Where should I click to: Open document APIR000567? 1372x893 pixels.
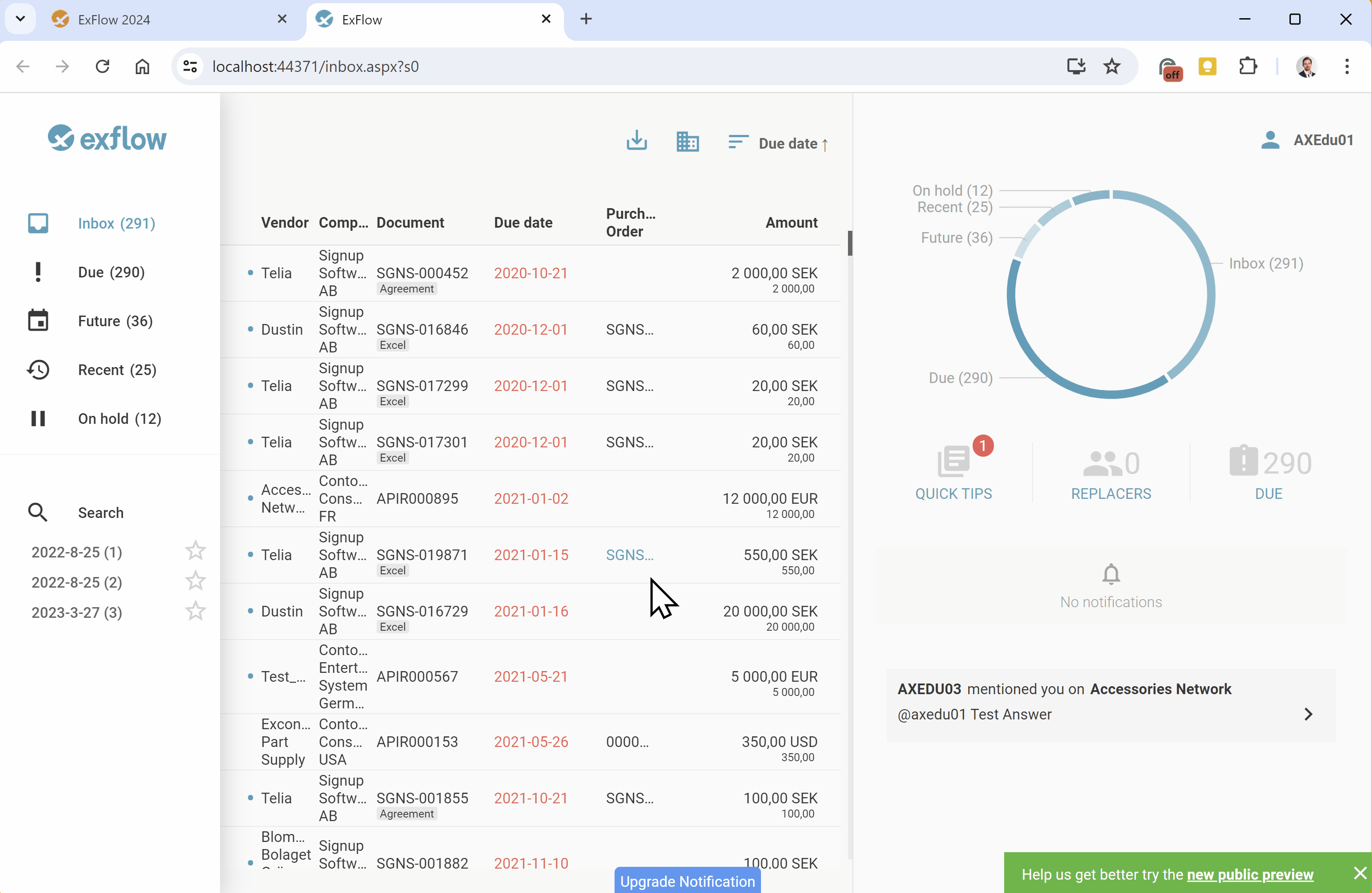coord(417,676)
